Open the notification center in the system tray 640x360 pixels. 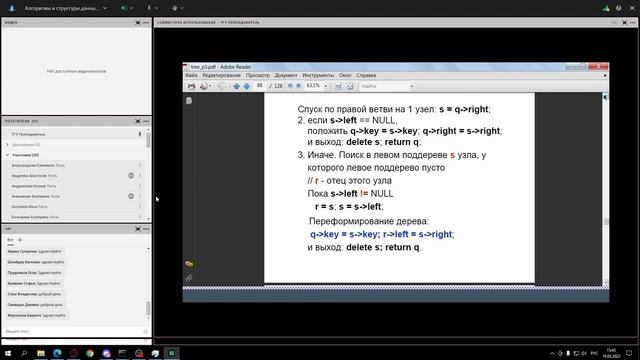(629, 353)
